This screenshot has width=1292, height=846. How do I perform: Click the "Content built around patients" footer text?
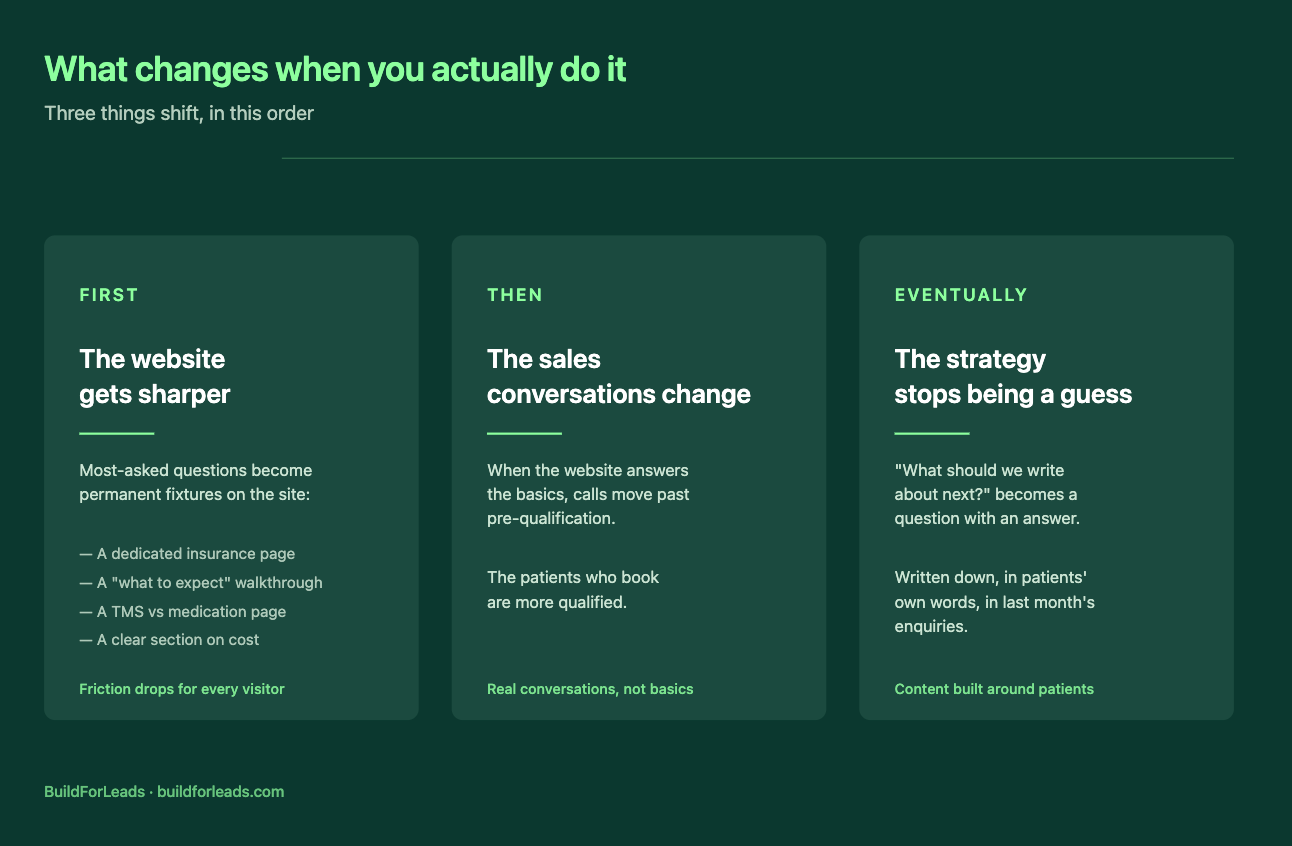994,689
